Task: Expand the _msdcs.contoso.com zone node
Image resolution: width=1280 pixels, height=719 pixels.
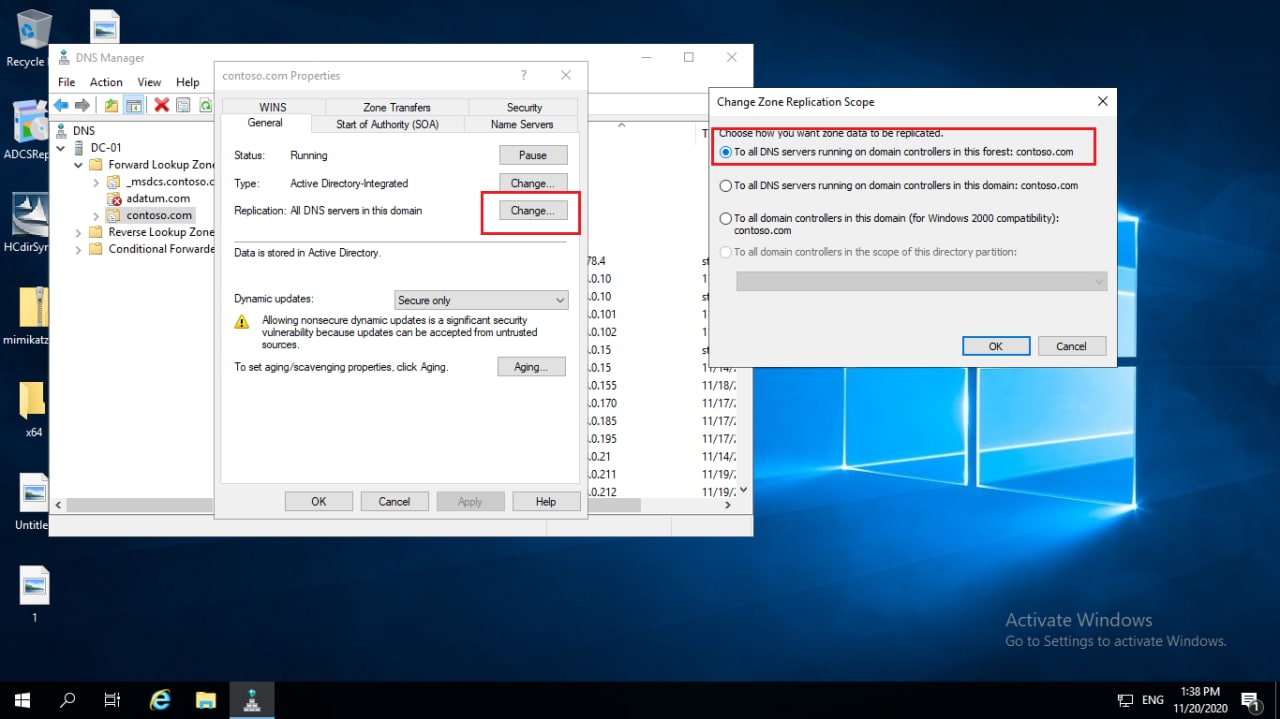Action: pyautogui.click(x=97, y=182)
